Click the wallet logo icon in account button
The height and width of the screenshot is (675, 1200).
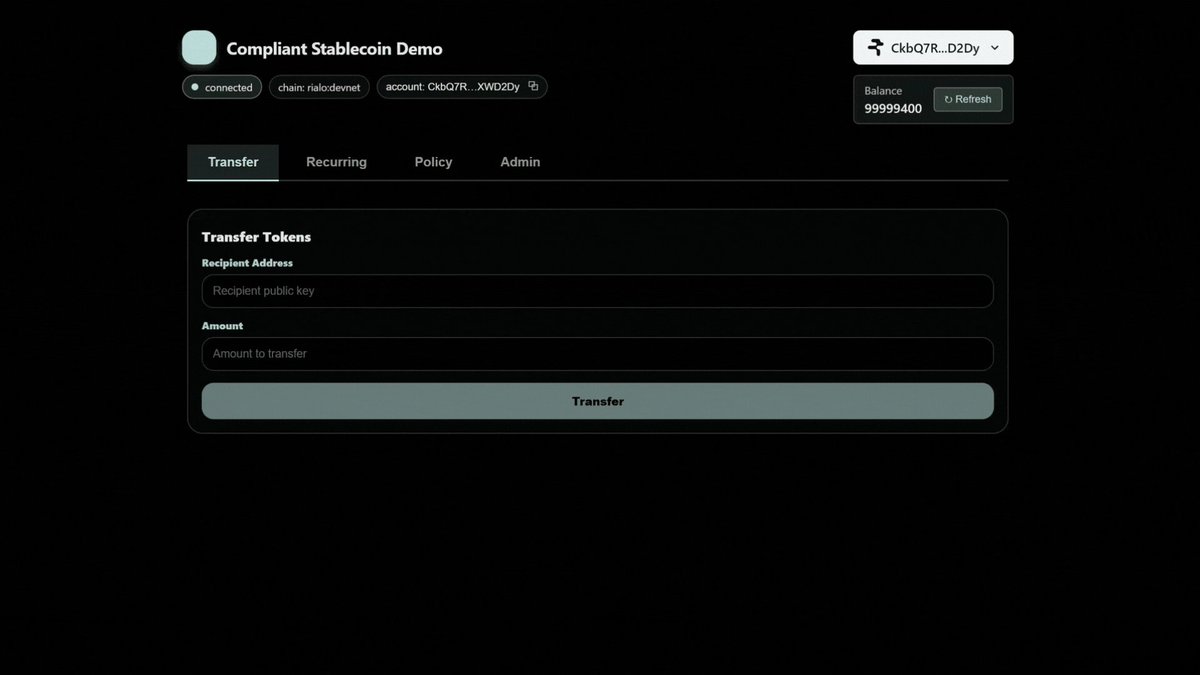pos(875,47)
